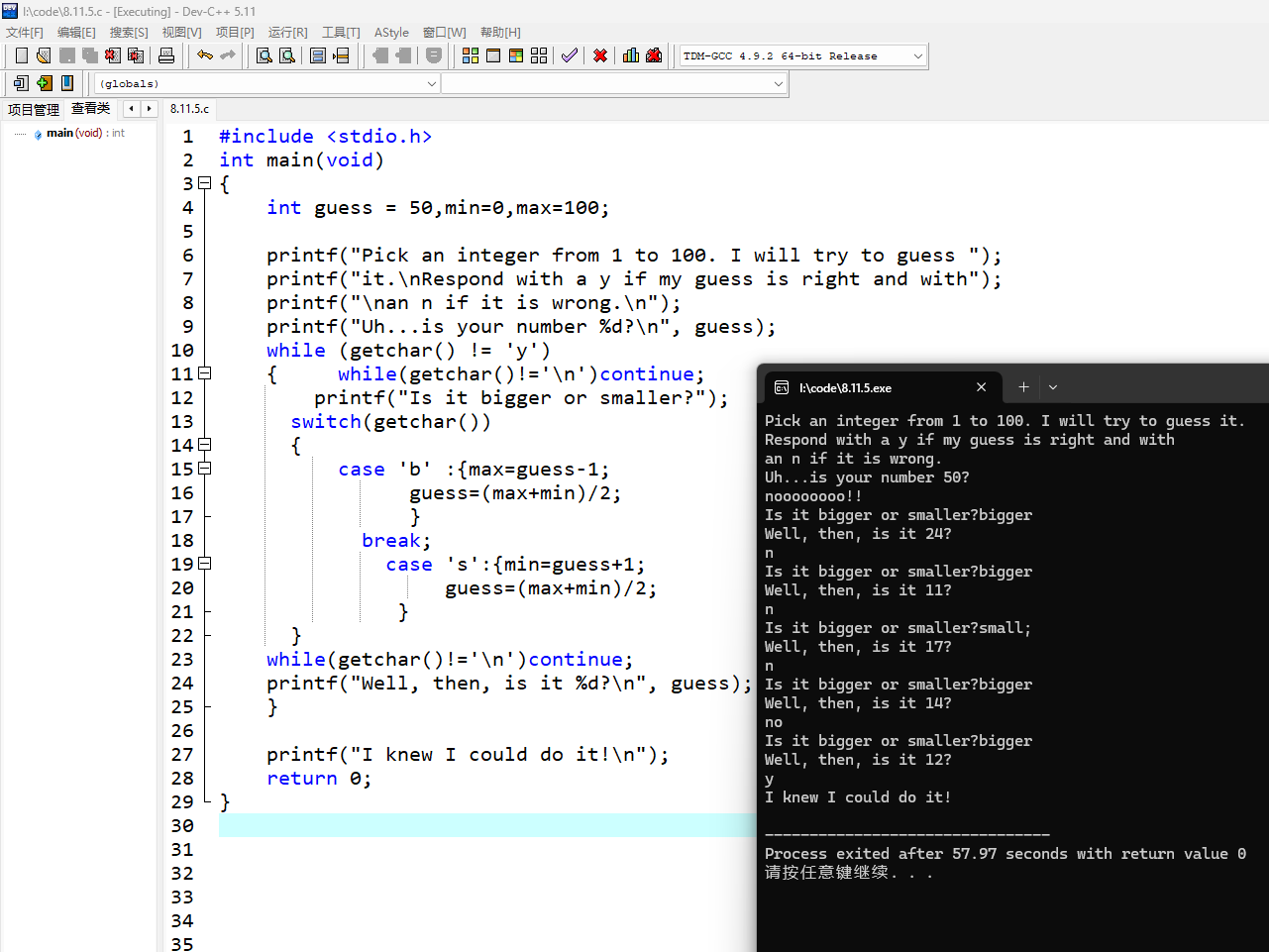
Task: Click first icon on second toolbar row
Action: click(21, 83)
